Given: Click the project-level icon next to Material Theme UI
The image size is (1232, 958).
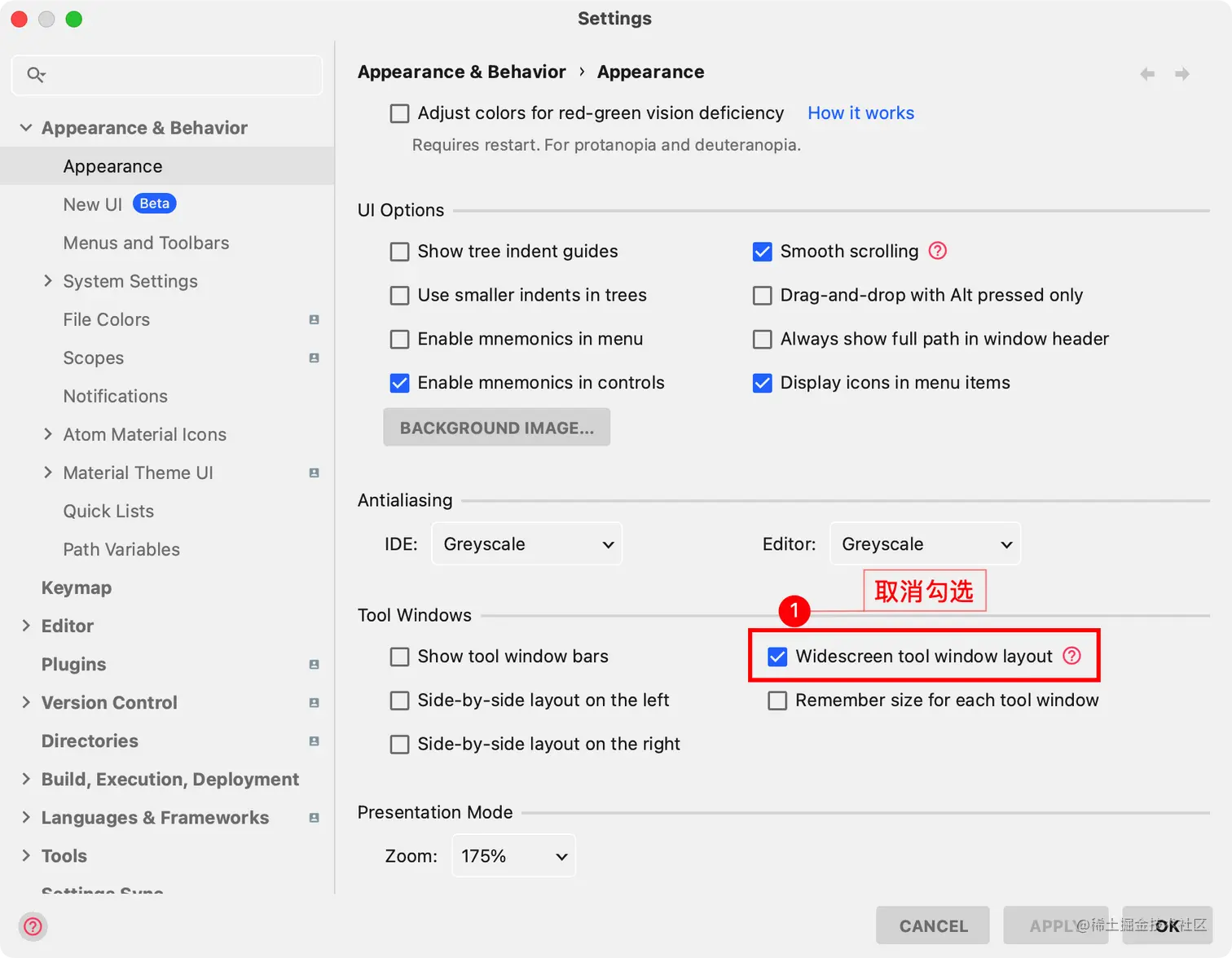Looking at the screenshot, I should tap(315, 473).
